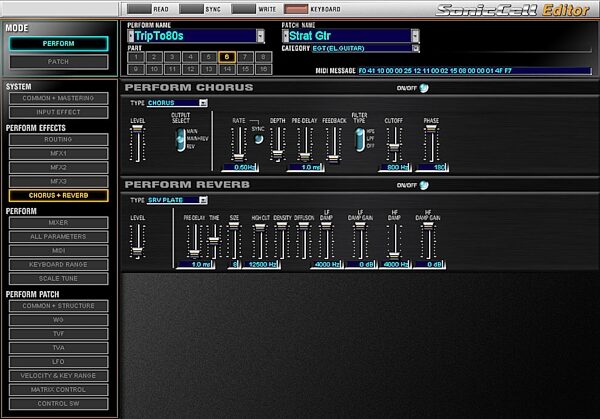The image size is (600, 419).
Task: Click the reverb LEVEL slider
Action: (x=137, y=241)
